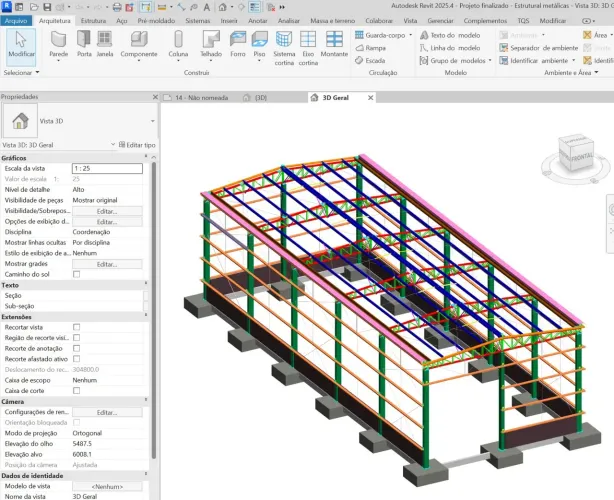
Task: Click the ViewCube FRONTAL face
Action: pos(581,157)
